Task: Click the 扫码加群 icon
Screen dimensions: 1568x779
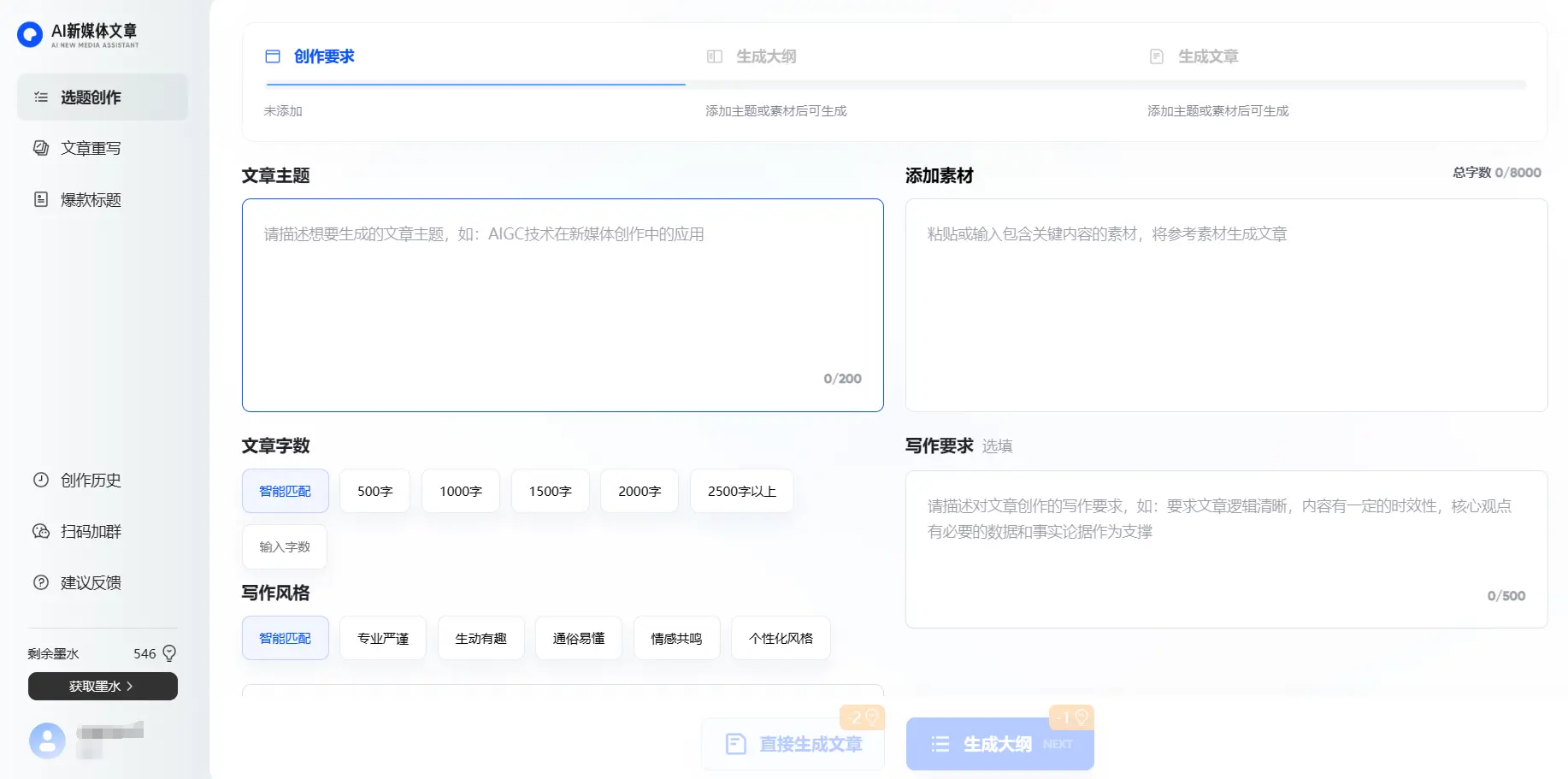Action: tap(41, 531)
